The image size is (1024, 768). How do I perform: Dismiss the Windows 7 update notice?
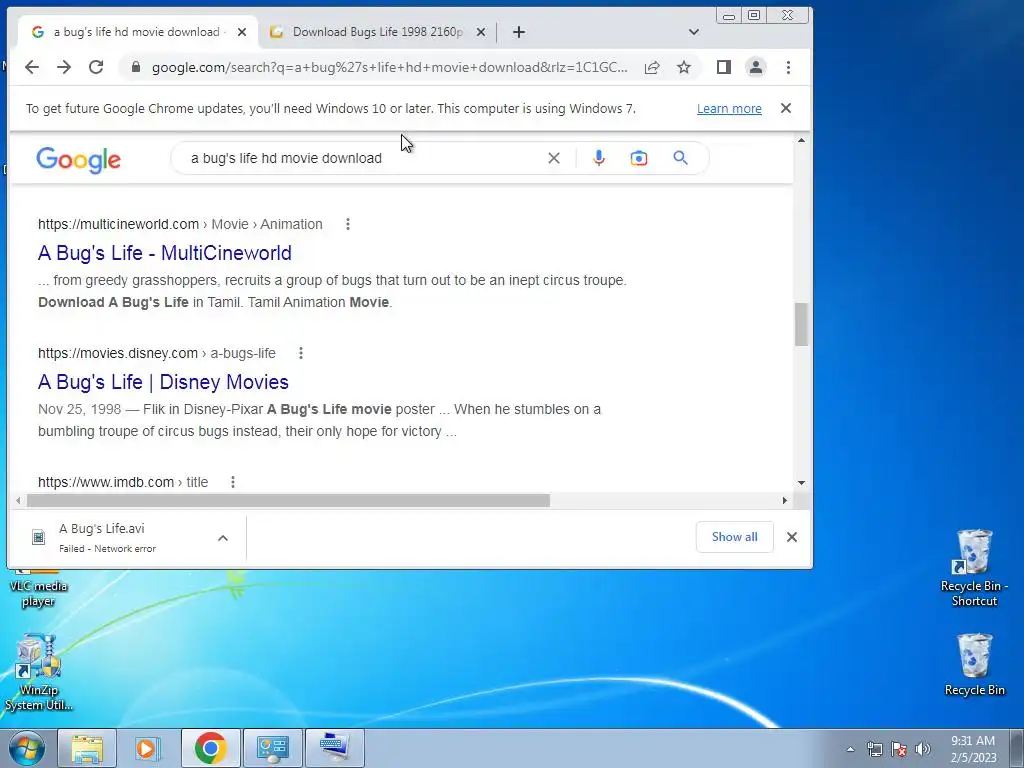pos(786,108)
